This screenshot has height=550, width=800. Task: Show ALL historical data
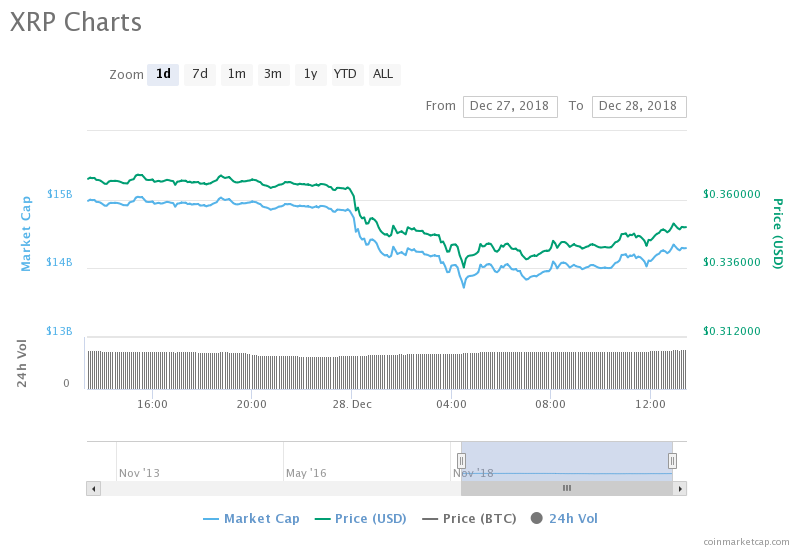pos(384,74)
